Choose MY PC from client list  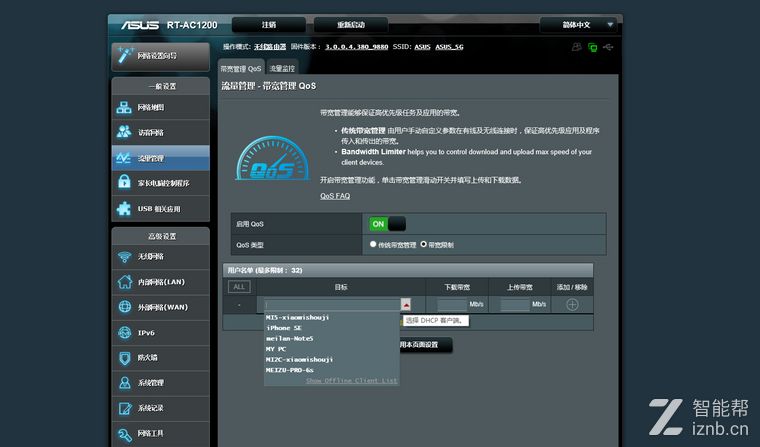276,349
